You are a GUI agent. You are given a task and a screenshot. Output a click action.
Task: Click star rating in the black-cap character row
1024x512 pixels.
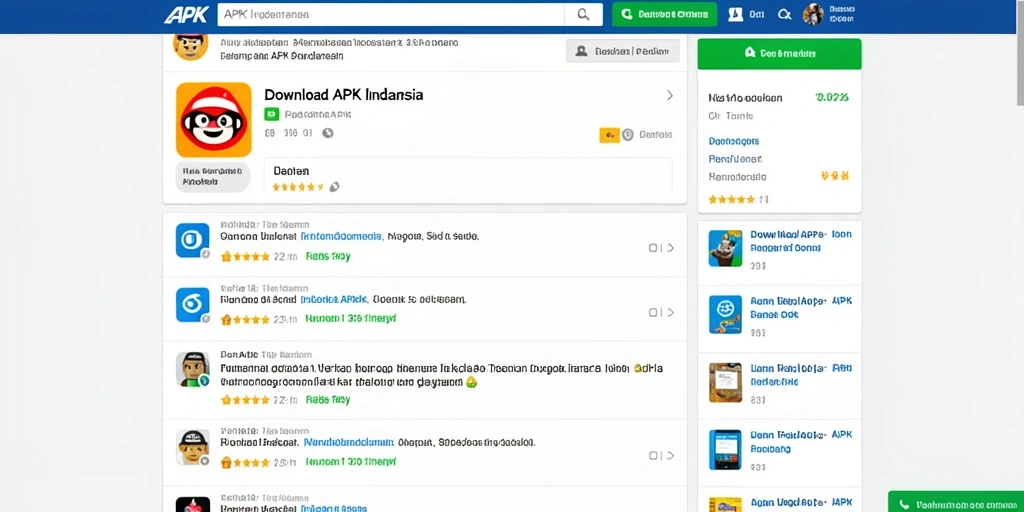point(245,462)
